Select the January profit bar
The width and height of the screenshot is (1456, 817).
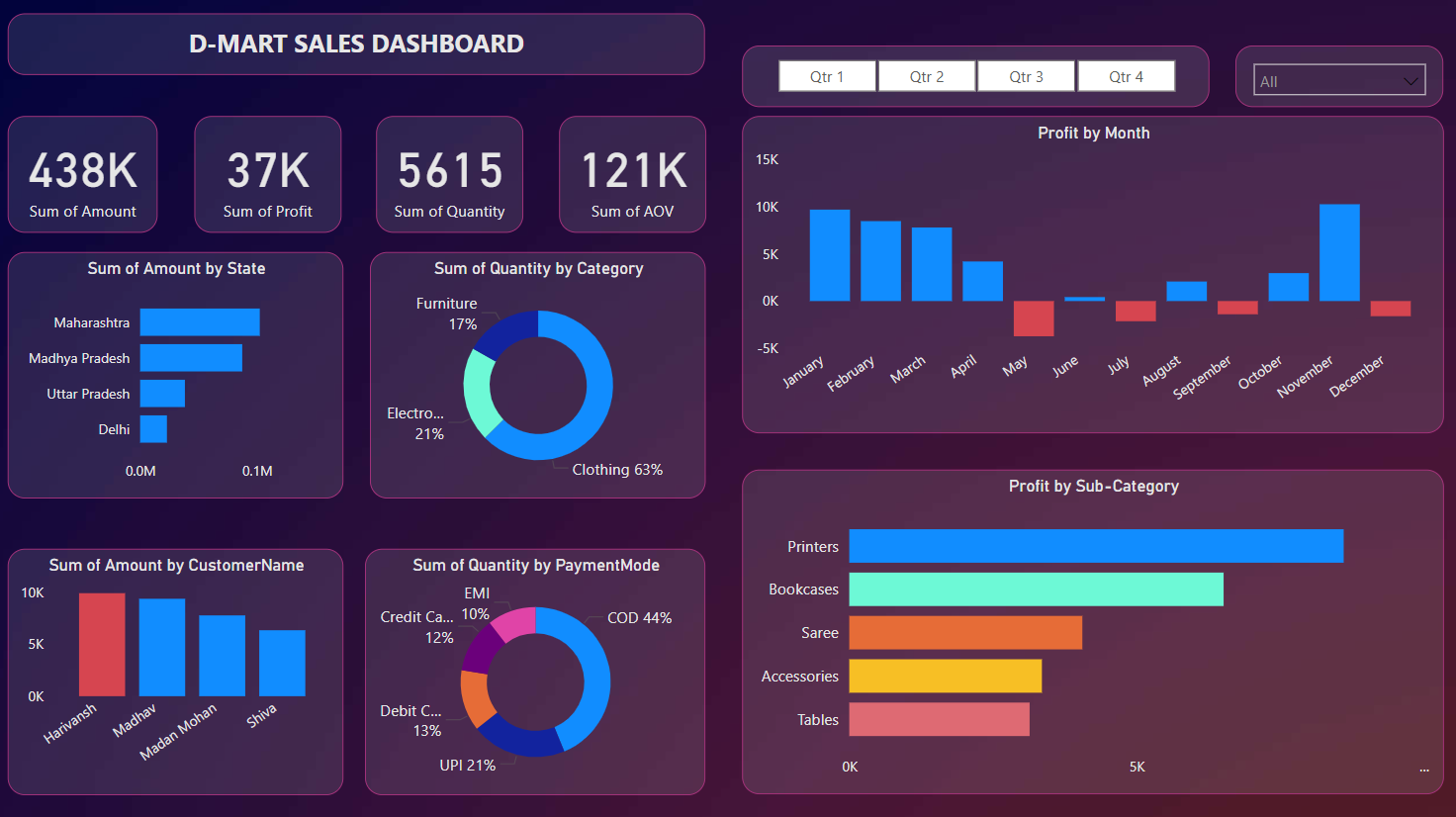point(830,255)
